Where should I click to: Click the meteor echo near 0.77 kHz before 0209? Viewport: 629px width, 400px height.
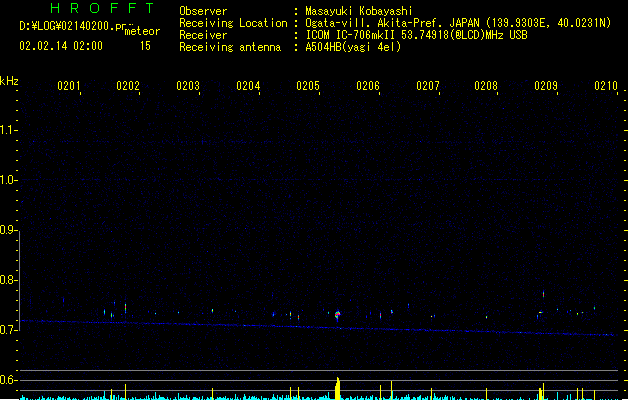[x=544, y=294]
